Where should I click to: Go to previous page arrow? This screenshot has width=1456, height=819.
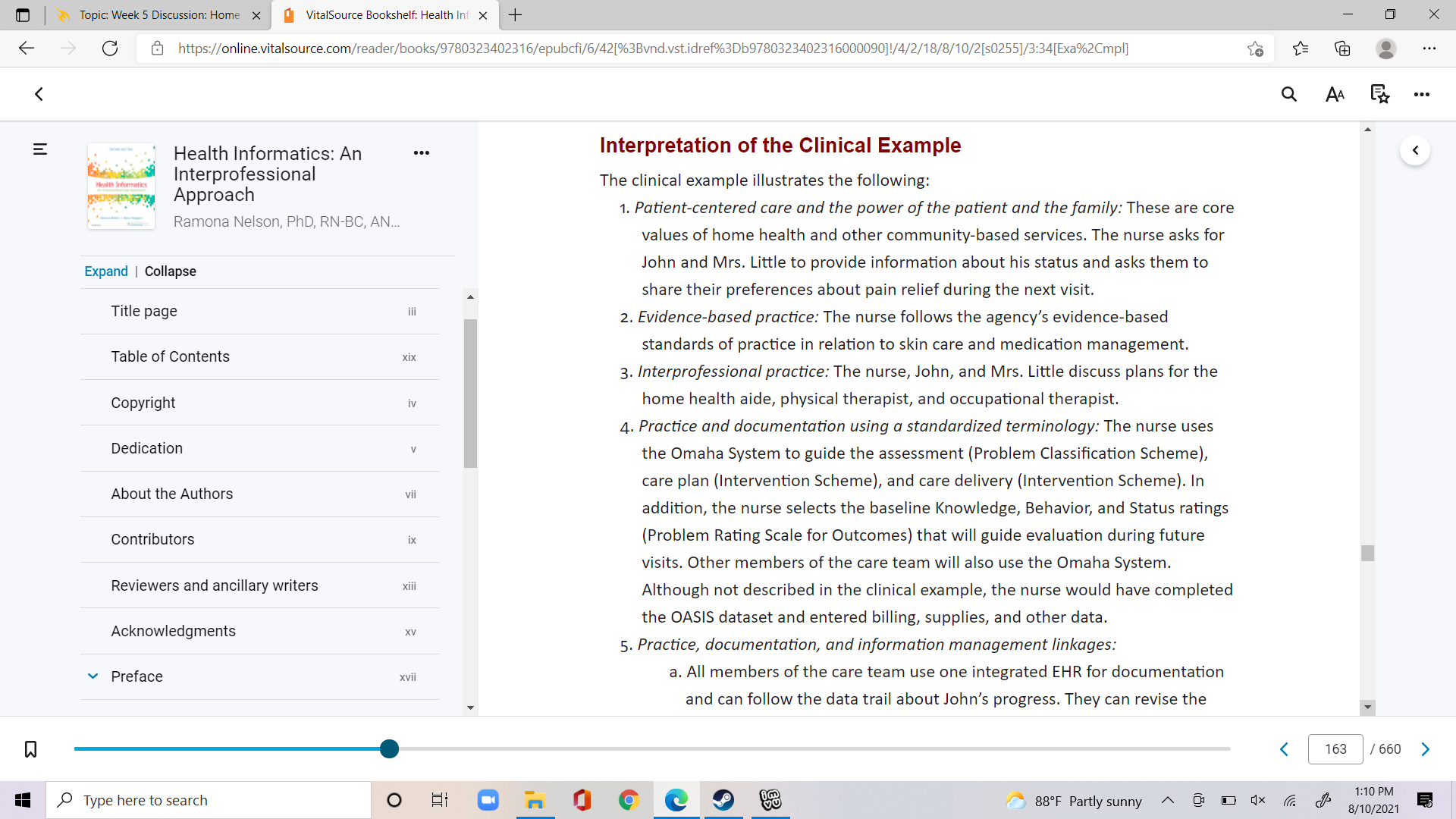[1285, 749]
